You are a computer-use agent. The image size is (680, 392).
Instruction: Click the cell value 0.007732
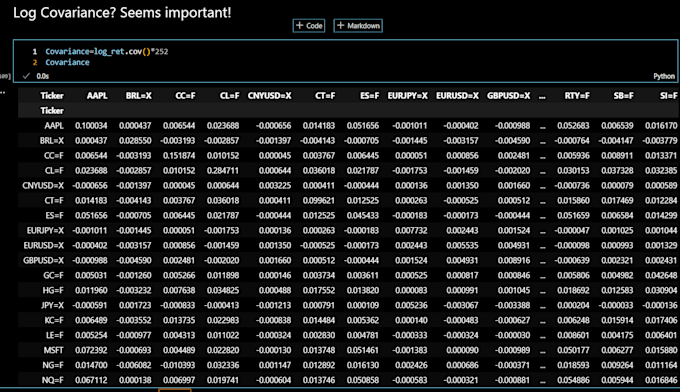pyautogui.click(x=411, y=231)
